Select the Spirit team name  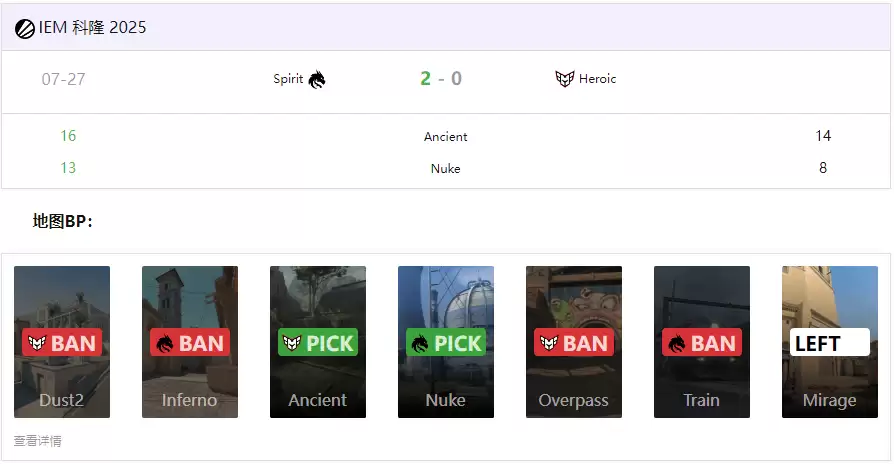click(288, 79)
